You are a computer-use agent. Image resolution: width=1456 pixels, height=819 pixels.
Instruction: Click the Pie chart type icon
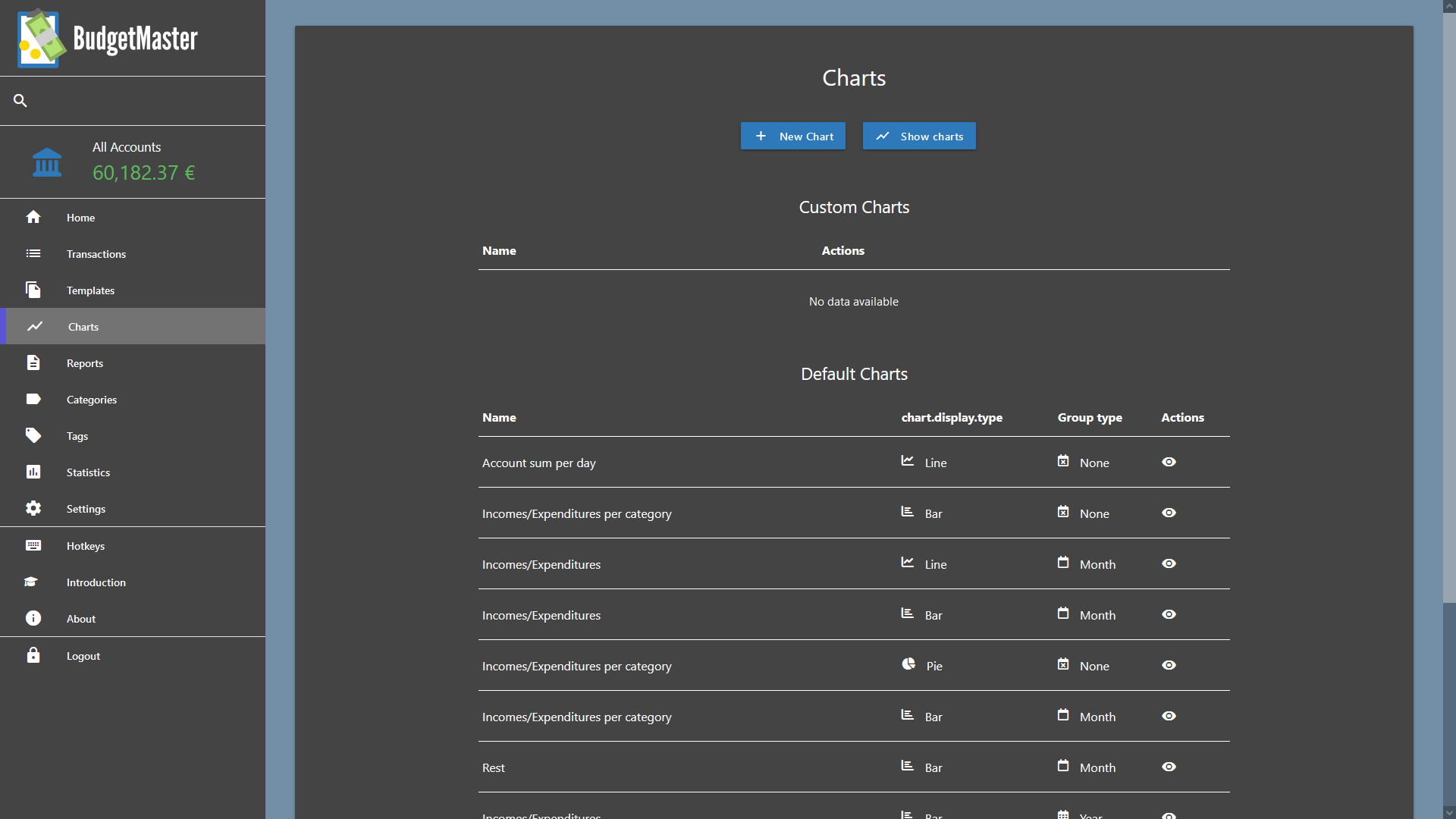point(908,664)
